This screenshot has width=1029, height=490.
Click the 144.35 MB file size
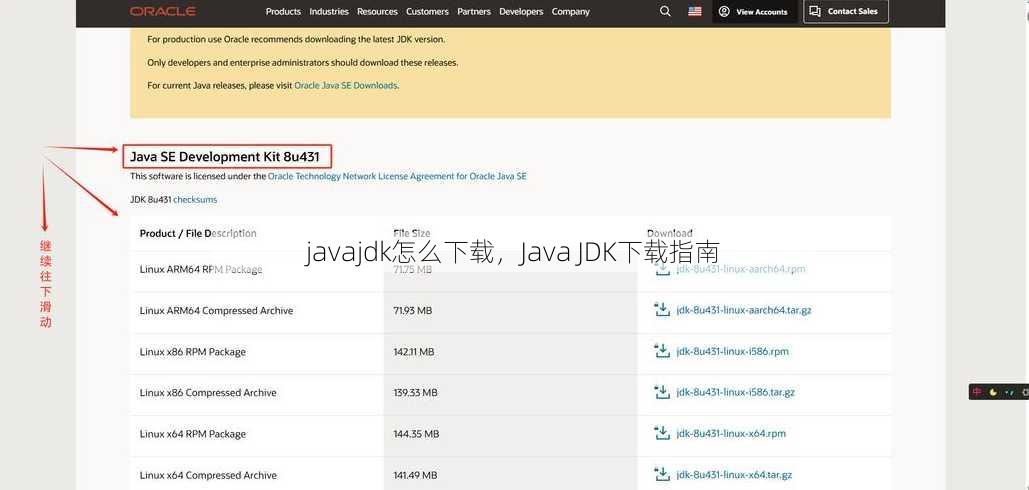point(415,434)
